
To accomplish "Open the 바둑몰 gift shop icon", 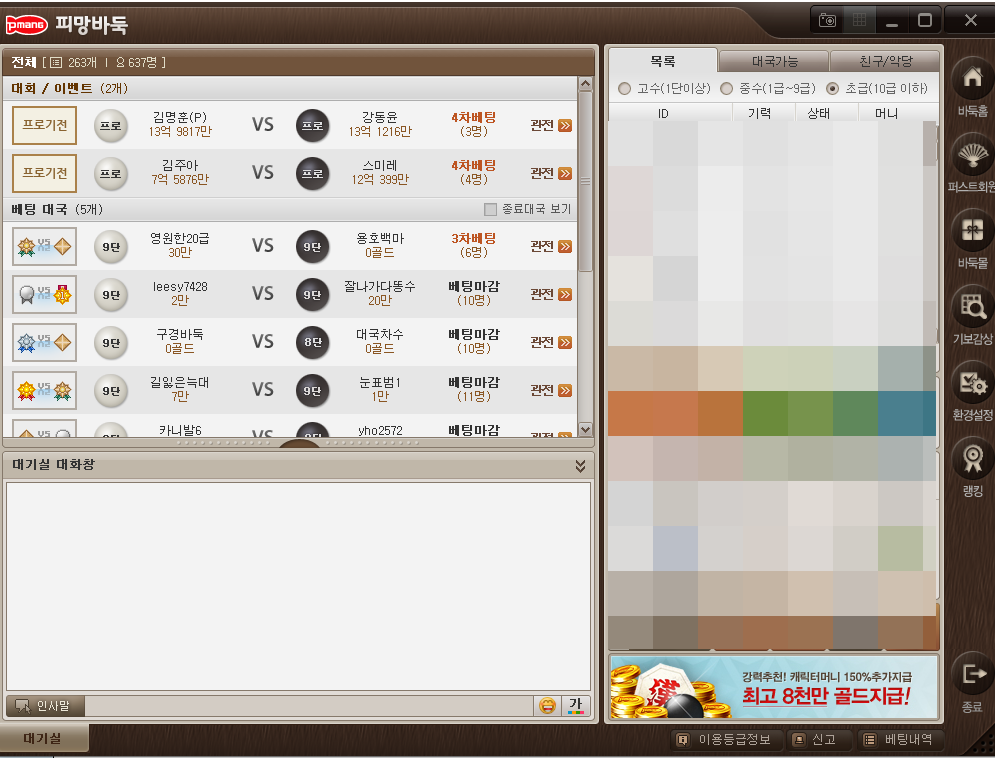I will [973, 230].
